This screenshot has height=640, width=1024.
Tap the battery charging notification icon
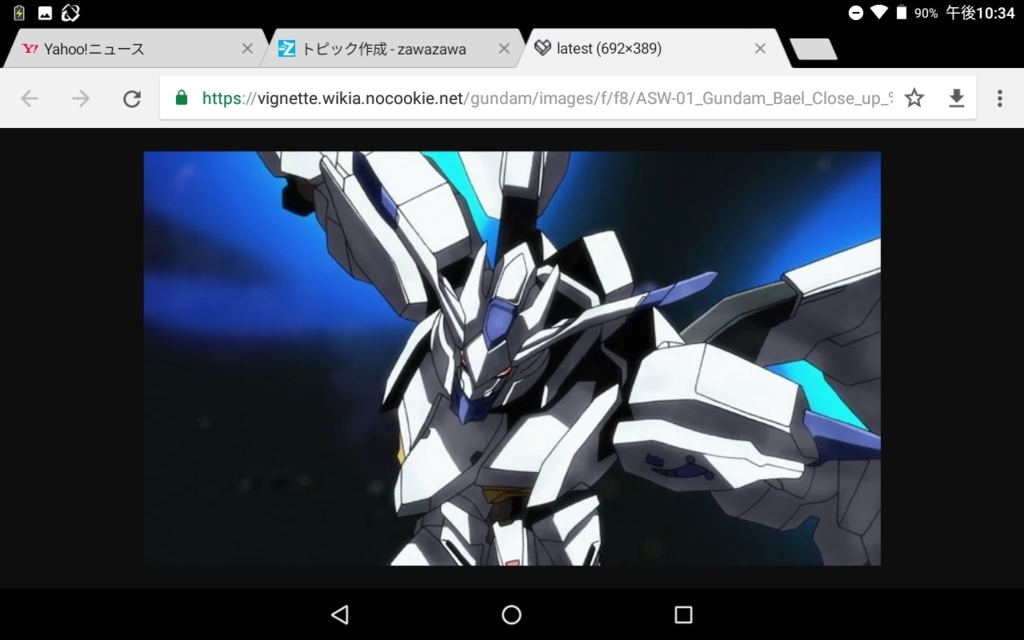click(19, 12)
